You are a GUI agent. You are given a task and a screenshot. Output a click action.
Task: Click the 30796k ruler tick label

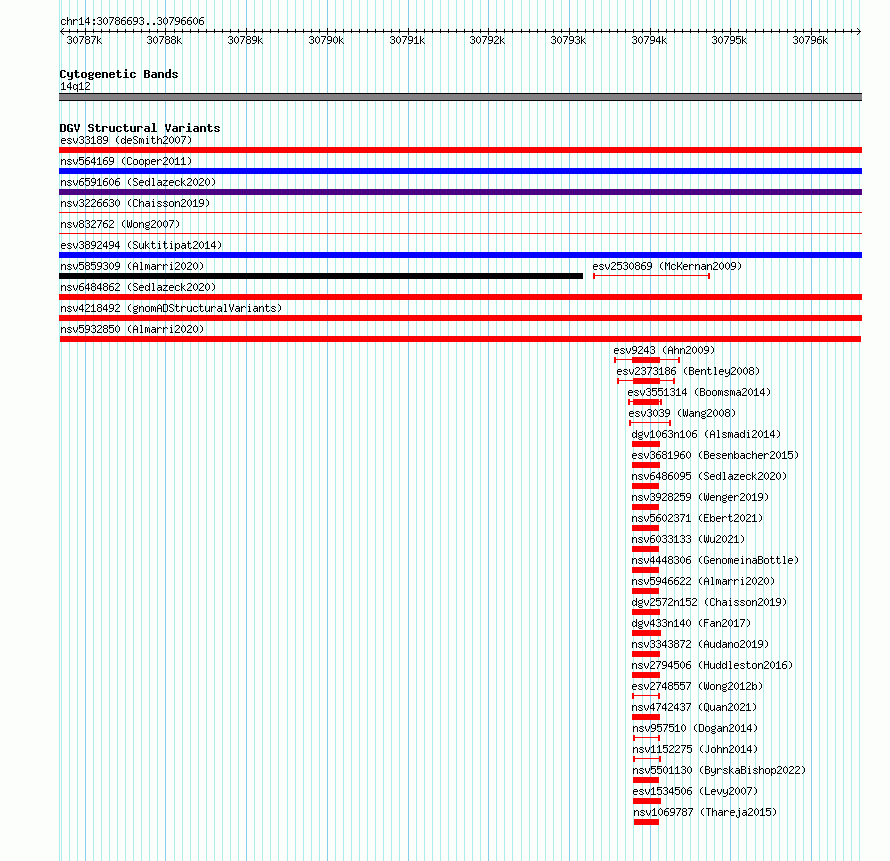810,40
